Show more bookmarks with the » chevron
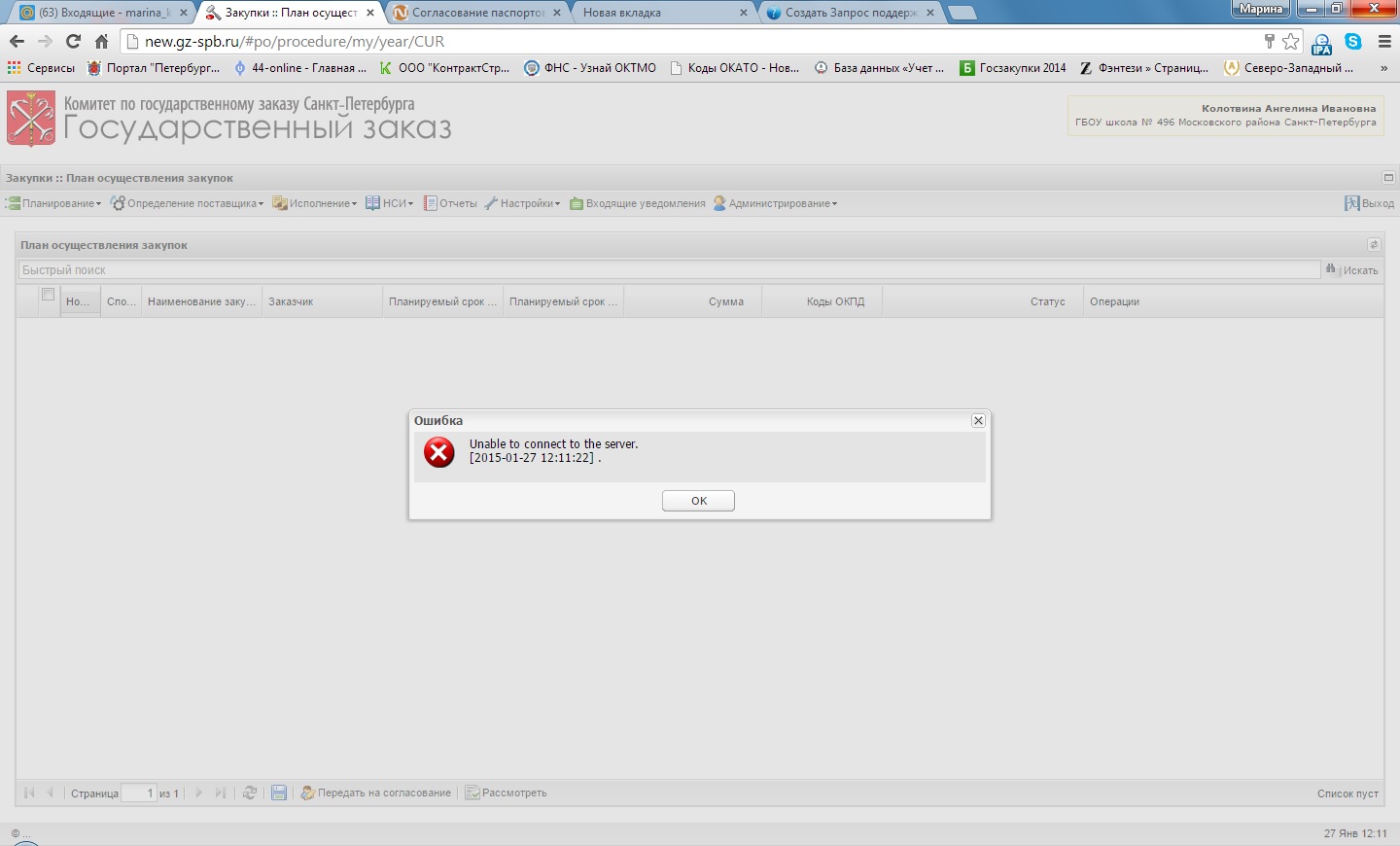This screenshot has height=846, width=1400. pos(1383,68)
